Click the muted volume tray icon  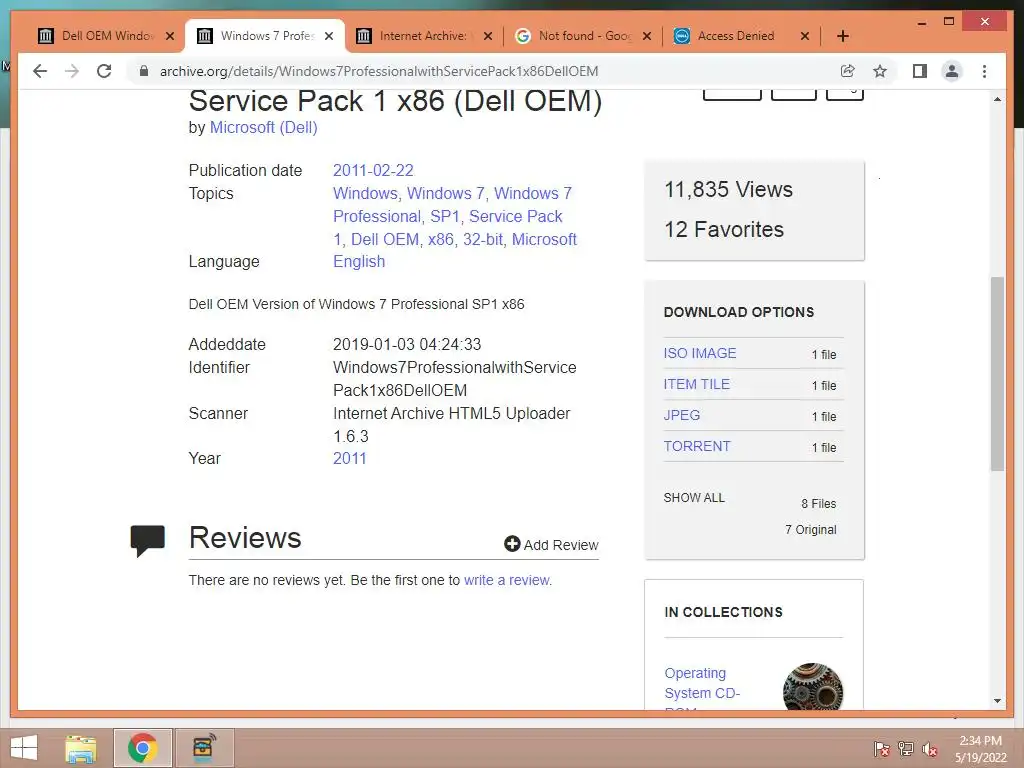930,749
